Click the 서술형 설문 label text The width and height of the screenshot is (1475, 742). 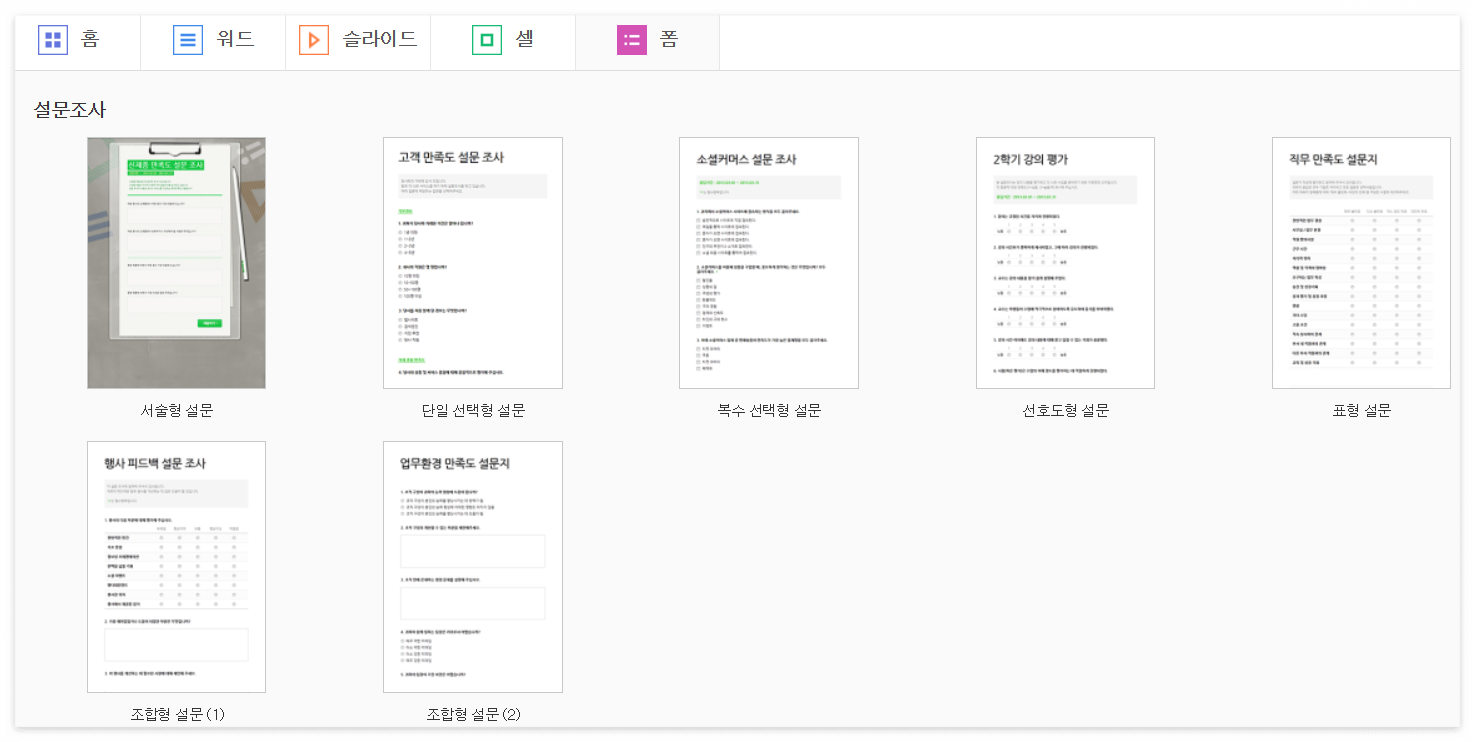click(x=176, y=408)
